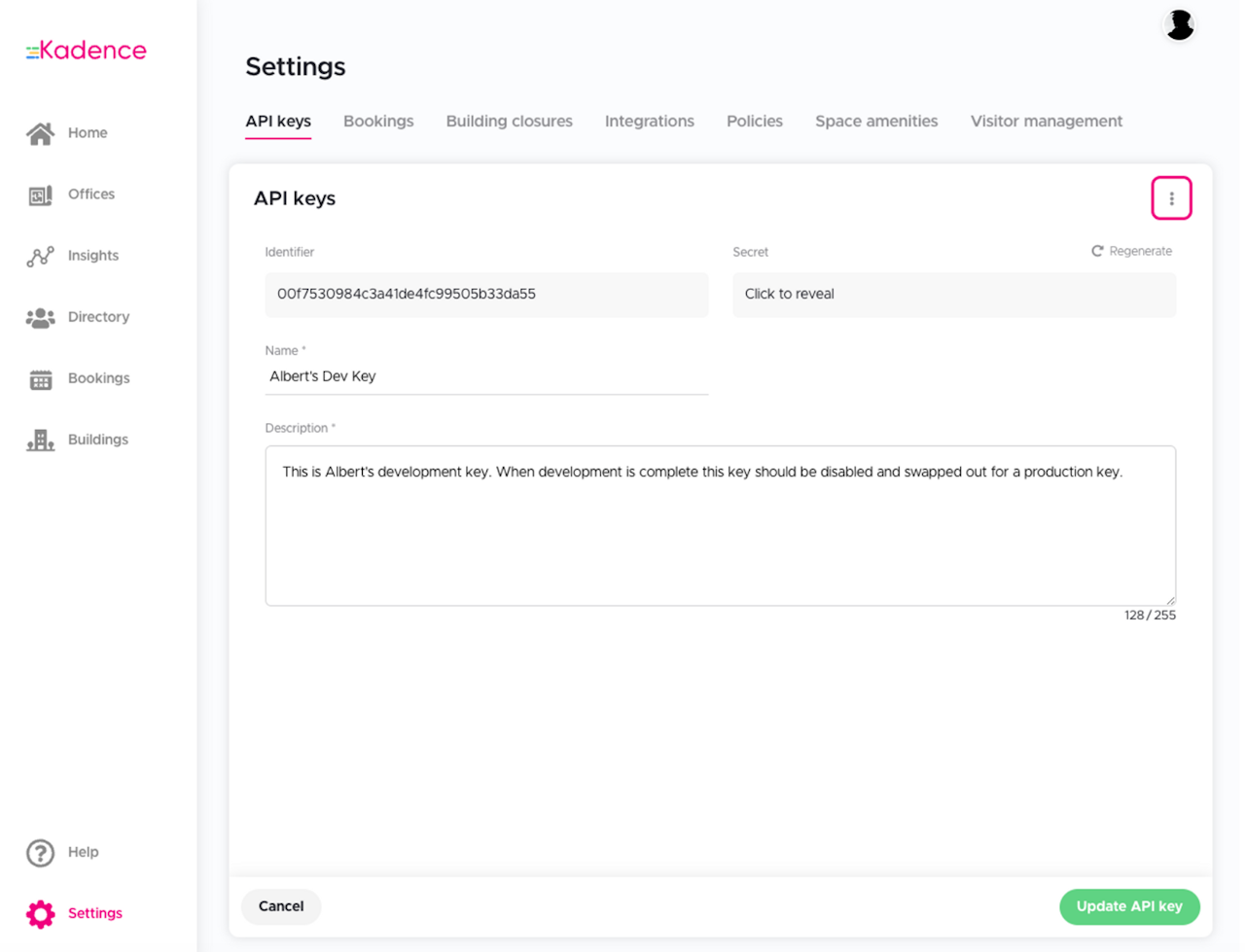Click the Buildings icon in sidebar
1245x952 pixels.
pyautogui.click(x=40, y=441)
